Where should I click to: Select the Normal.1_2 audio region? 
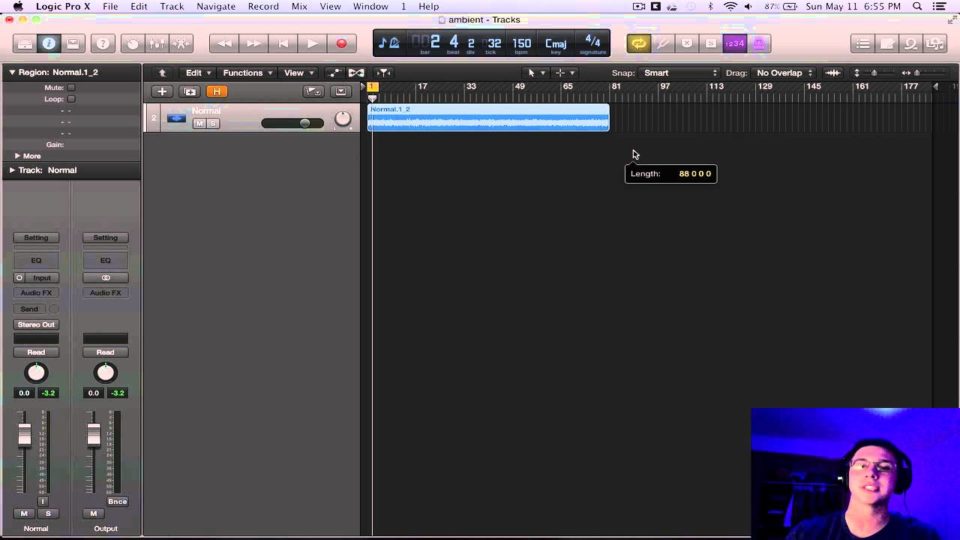(x=488, y=118)
